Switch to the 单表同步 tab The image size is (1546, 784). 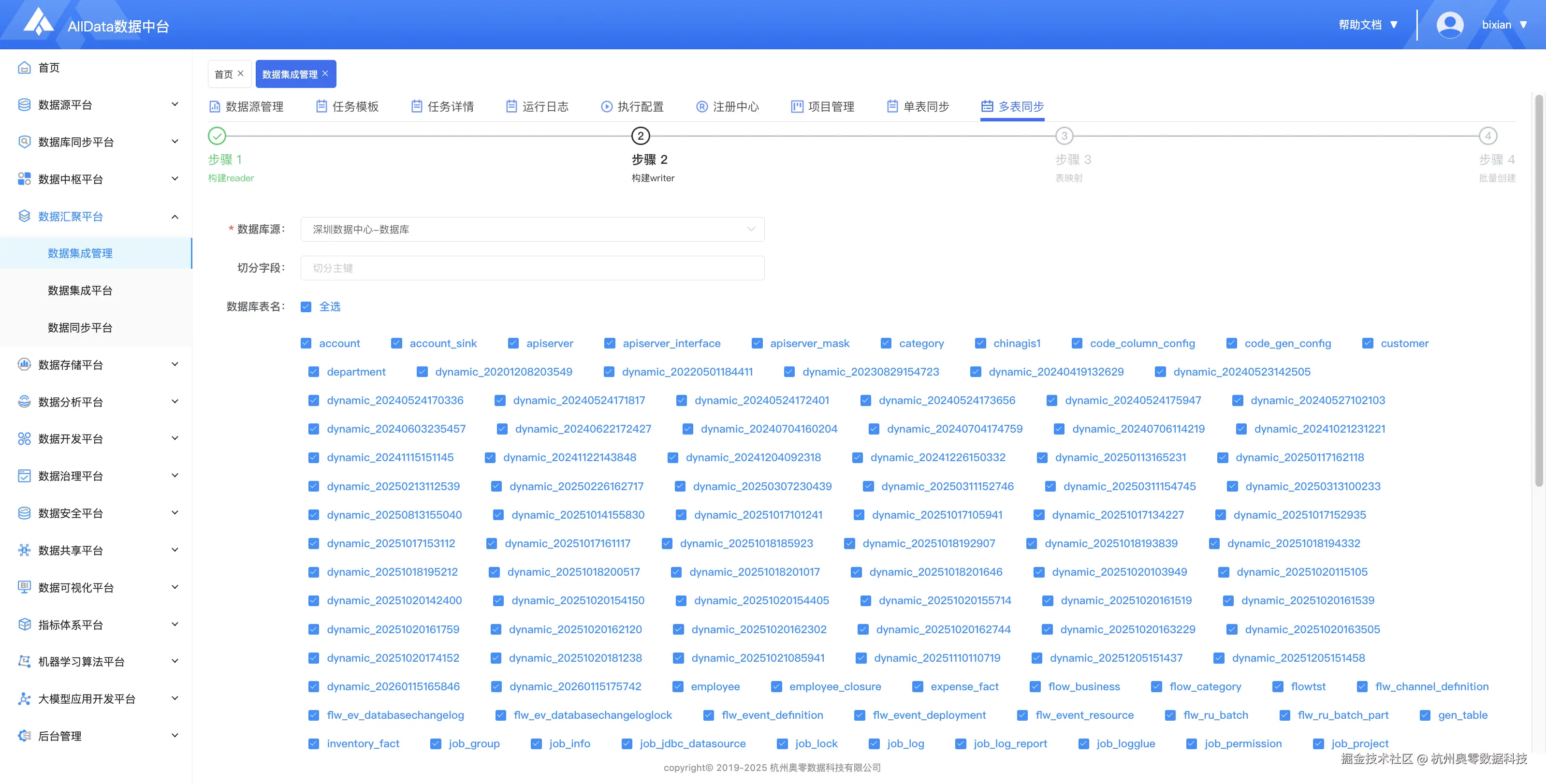click(x=918, y=107)
